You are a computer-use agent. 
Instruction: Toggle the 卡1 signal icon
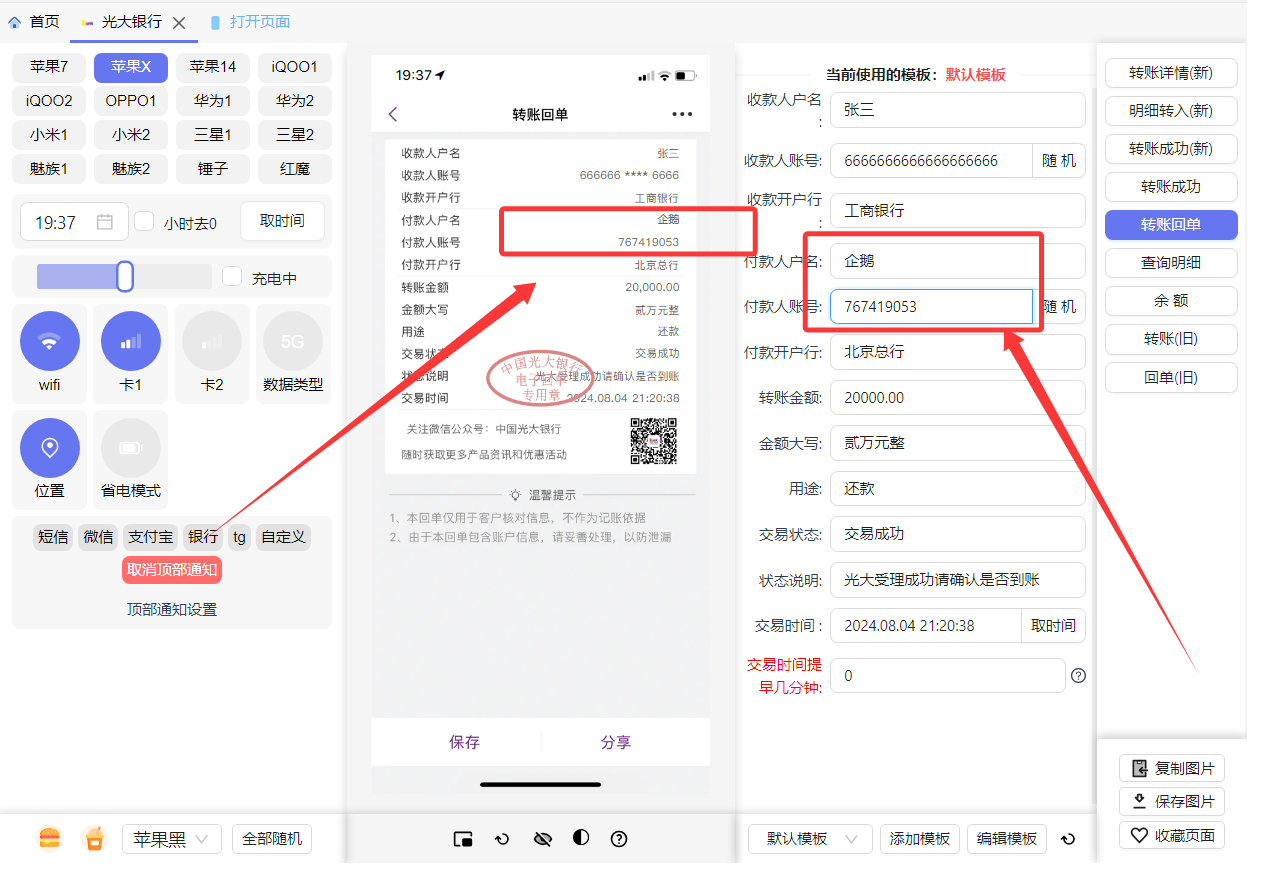click(x=131, y=341)
